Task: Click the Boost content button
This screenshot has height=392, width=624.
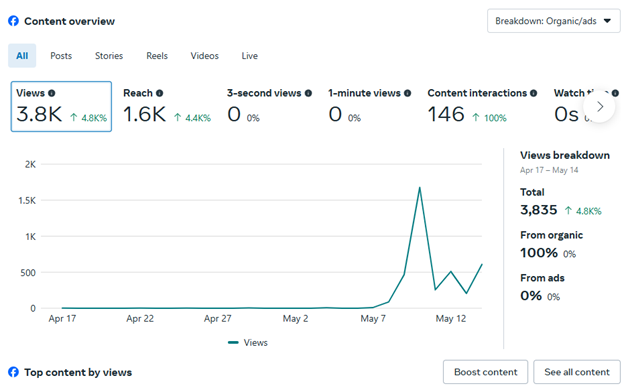Action: point(486,372)
